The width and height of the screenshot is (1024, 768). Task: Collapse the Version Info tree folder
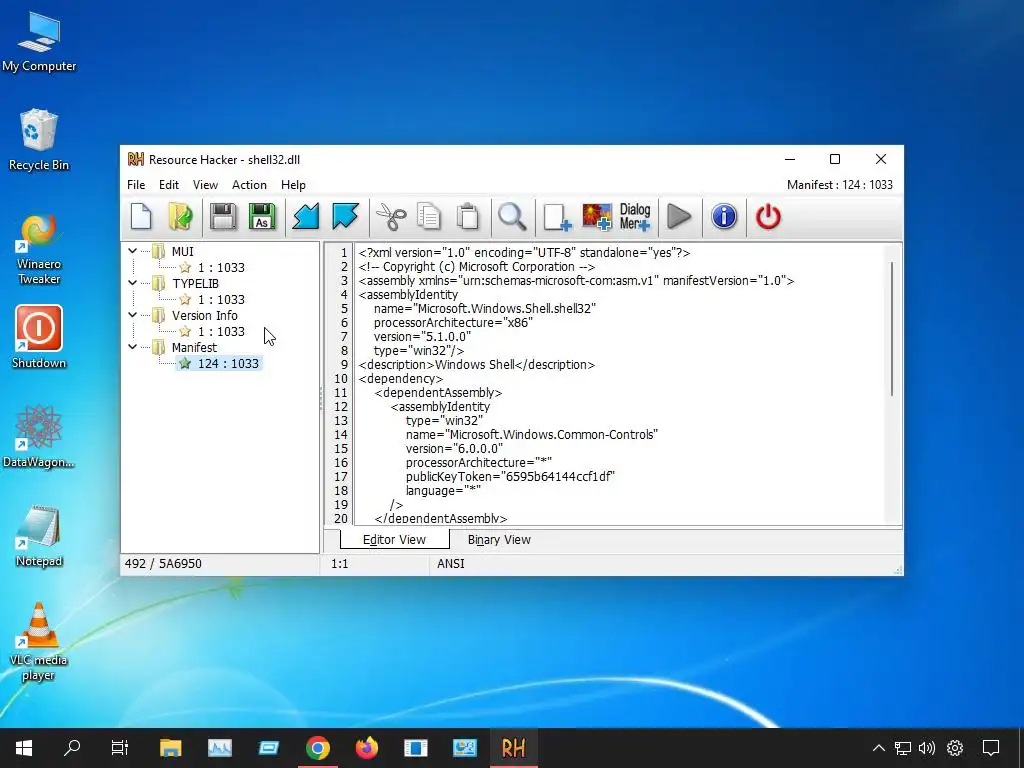coord(133,315)
